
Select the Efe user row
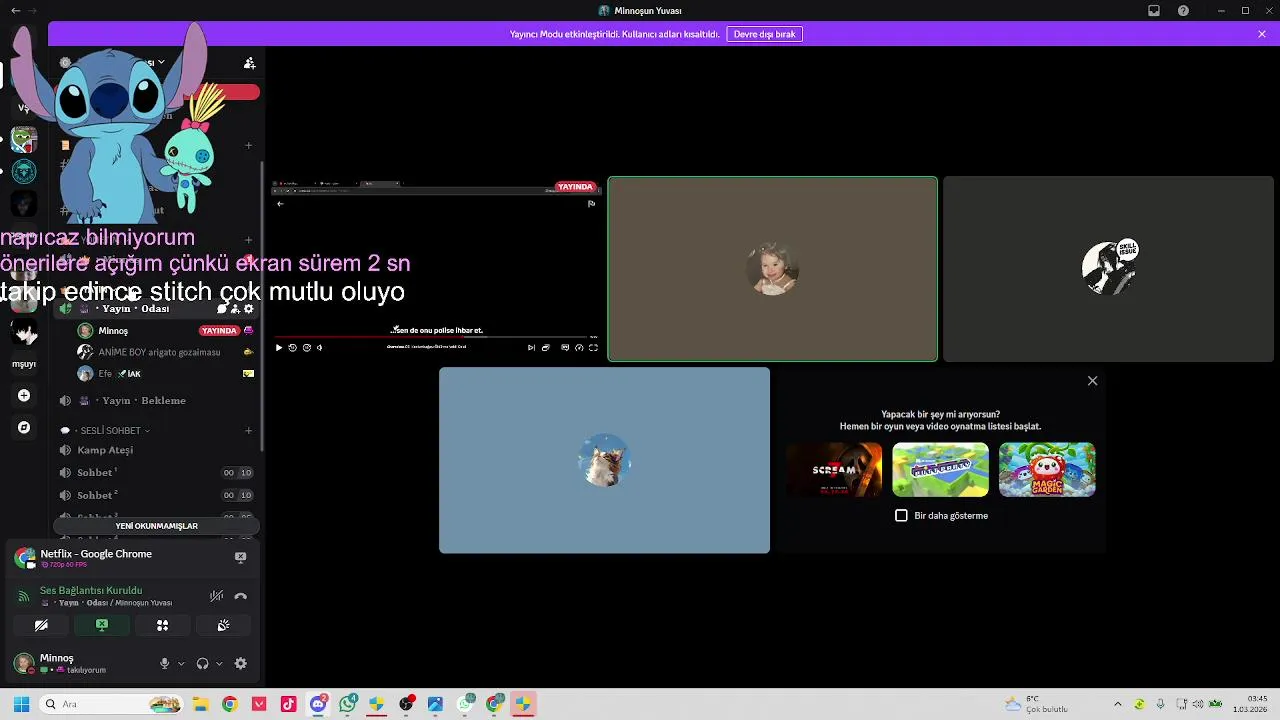(x=157, y=374)
